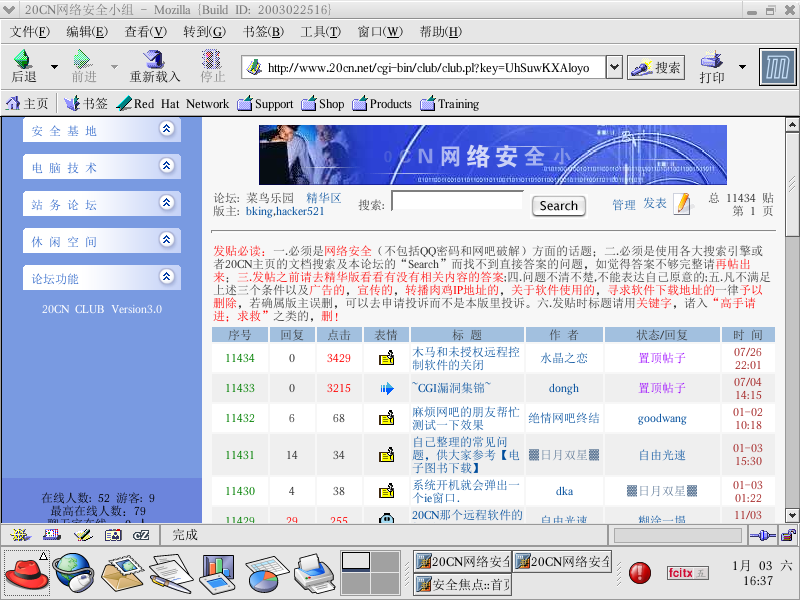Collapse the 论坛功能 sidebar section
This screenshot has height=600, width=800.
click(166, 277)
